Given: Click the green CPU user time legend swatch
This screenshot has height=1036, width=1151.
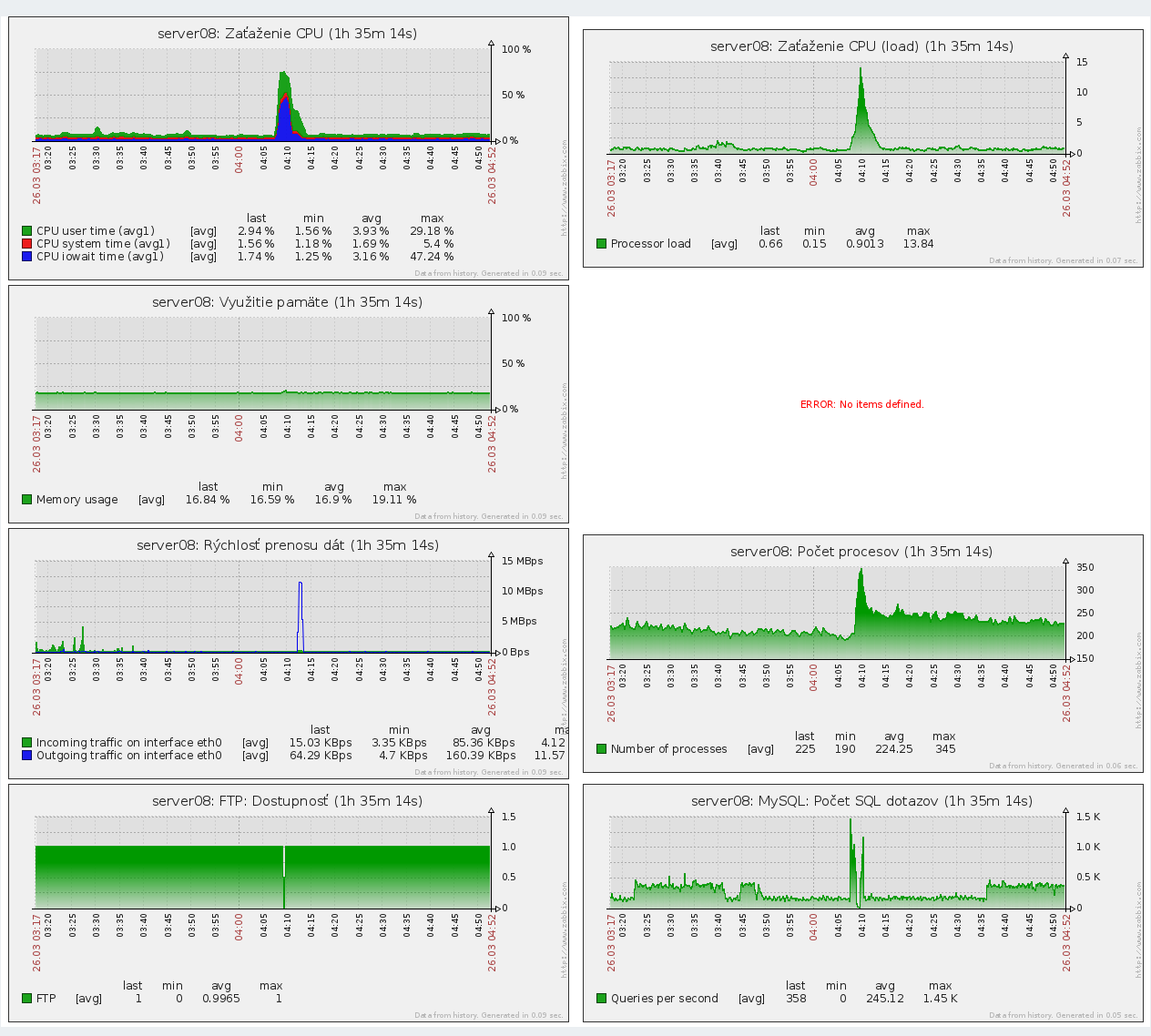Looking at the screenshot, I should coord(26,231).
